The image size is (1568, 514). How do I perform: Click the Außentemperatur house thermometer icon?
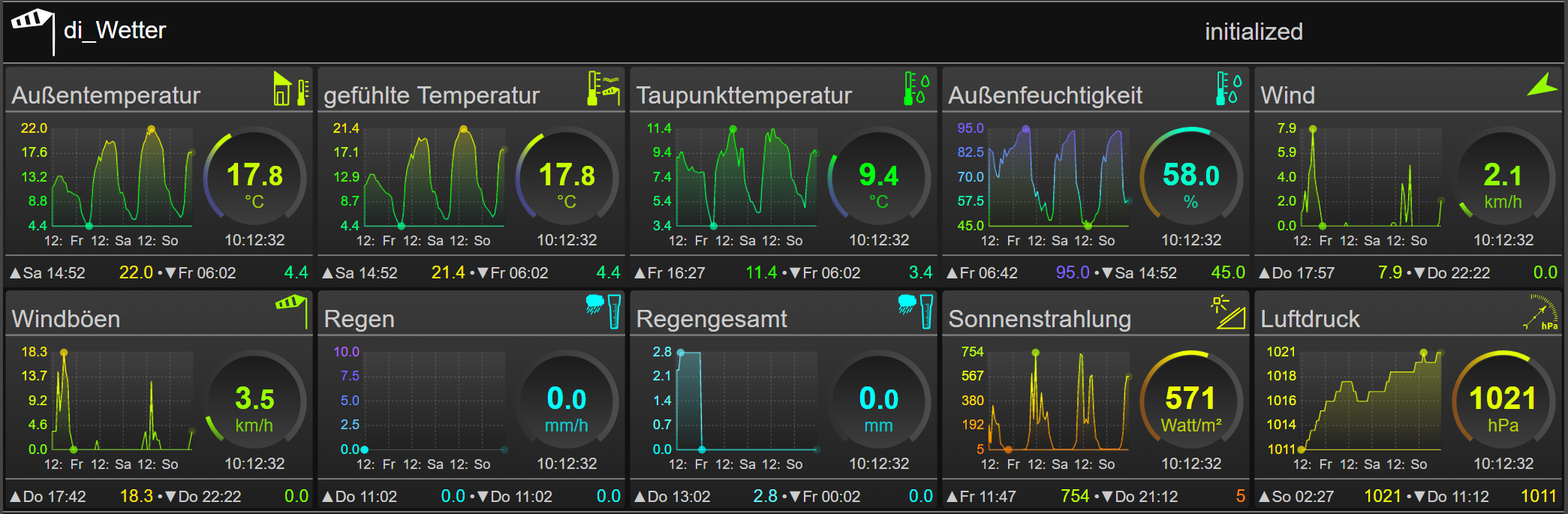point(291,89)
